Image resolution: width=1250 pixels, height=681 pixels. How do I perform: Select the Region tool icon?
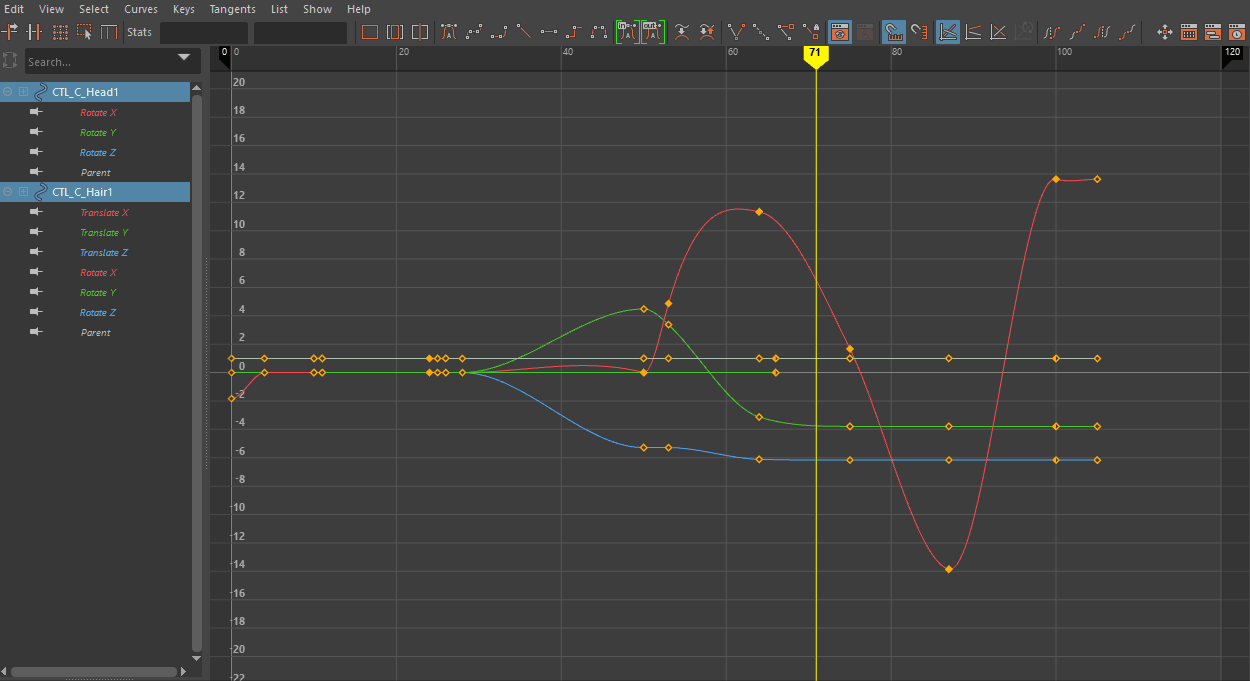[85, 32]
